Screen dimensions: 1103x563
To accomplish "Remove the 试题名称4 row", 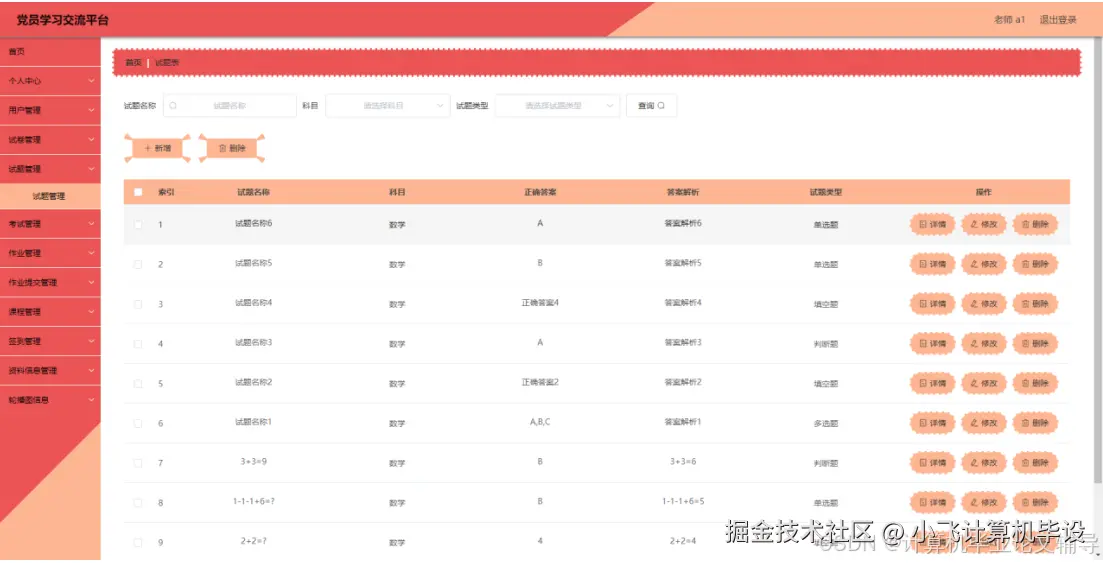I will [x=1035, y=304].
